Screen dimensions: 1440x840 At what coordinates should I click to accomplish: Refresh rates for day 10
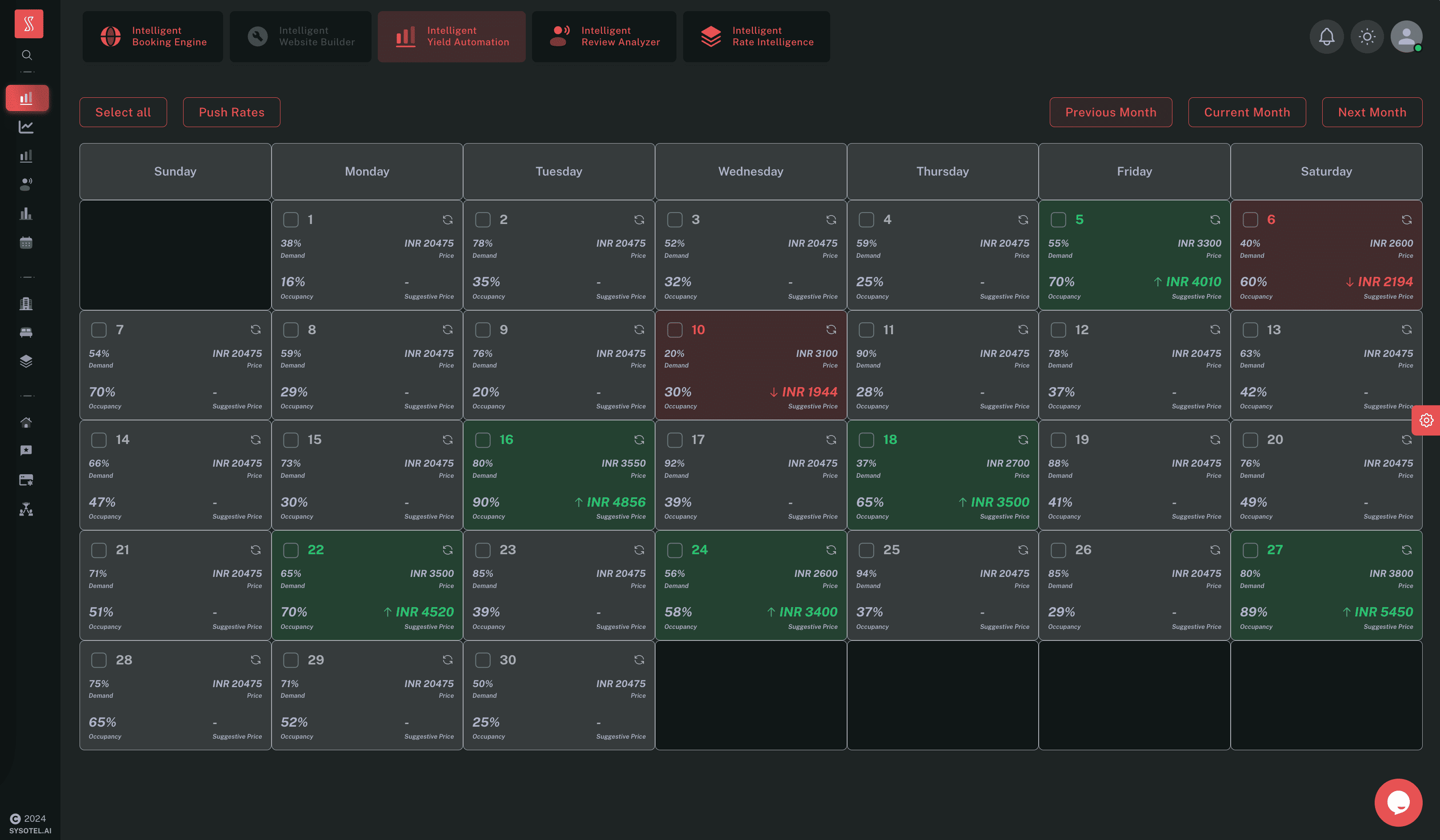coord(831,330)
